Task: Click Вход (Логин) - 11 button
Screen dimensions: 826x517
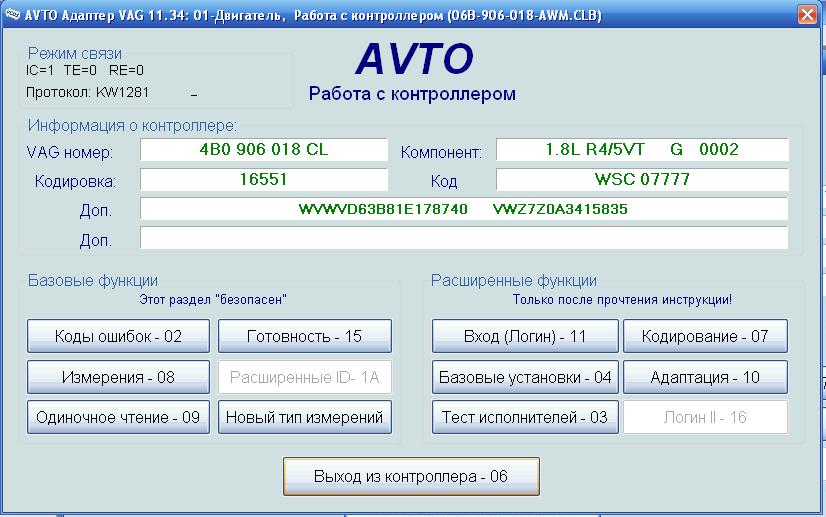Action: (525, 336)
